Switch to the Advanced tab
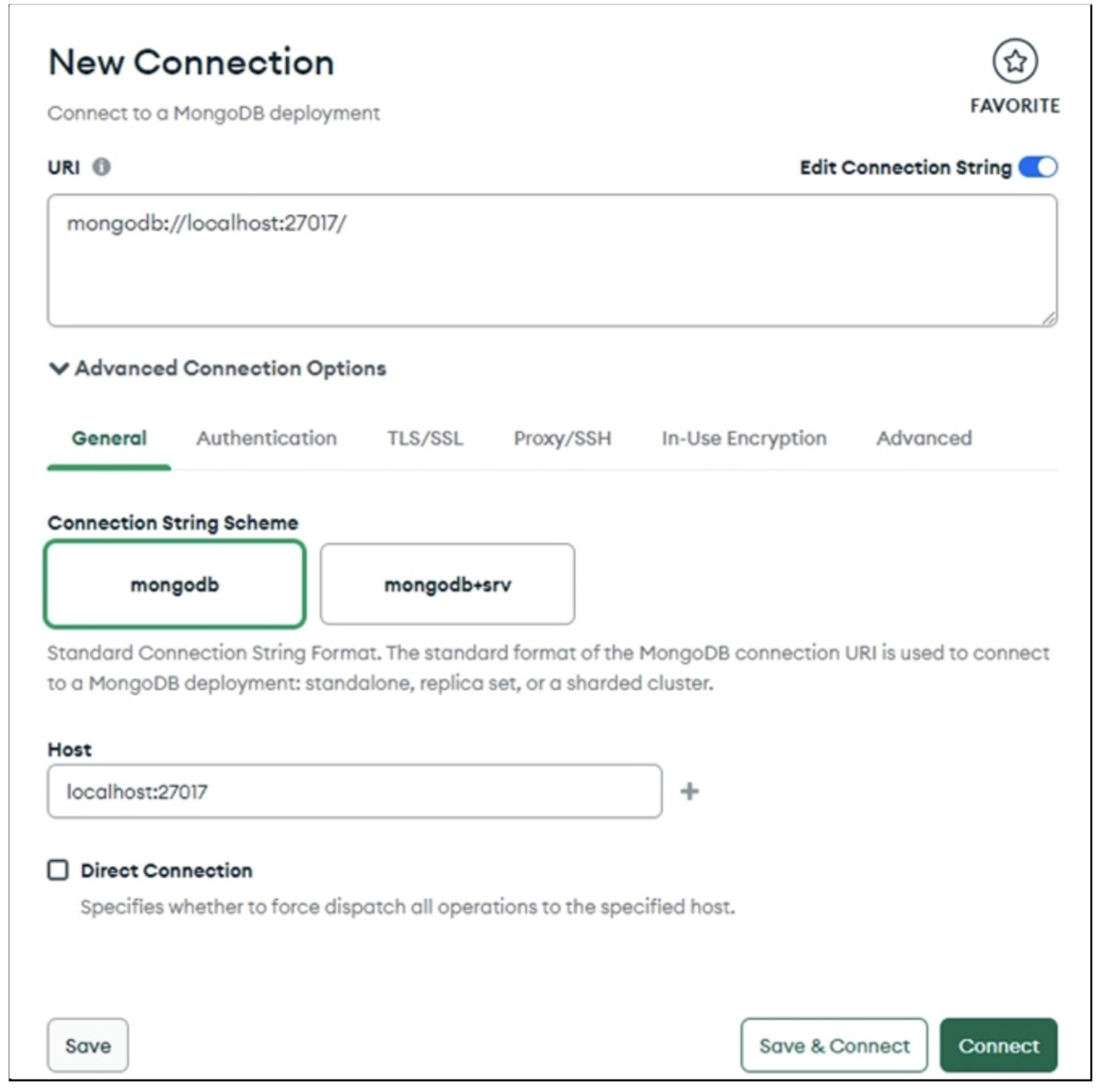1104x1092 pixels. (924, 439)
